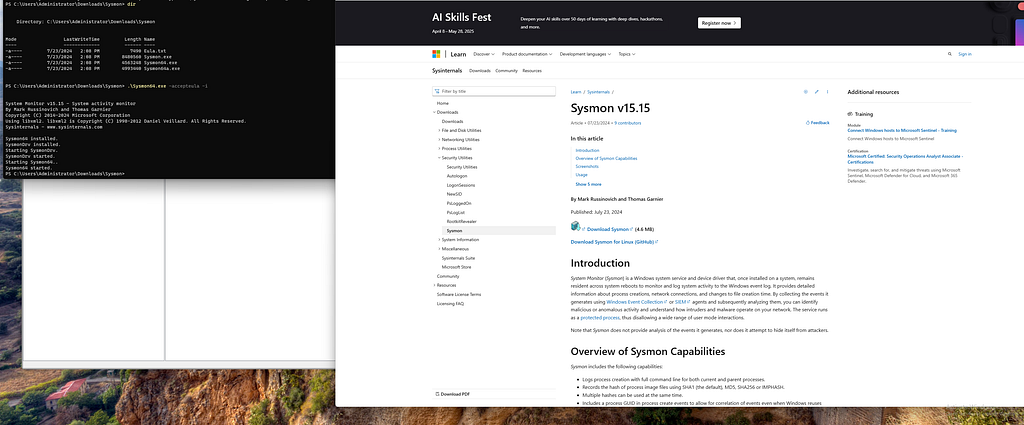Expand Miscellaneous tree node
Screen dimensions: 1024x425
(440, 249)
